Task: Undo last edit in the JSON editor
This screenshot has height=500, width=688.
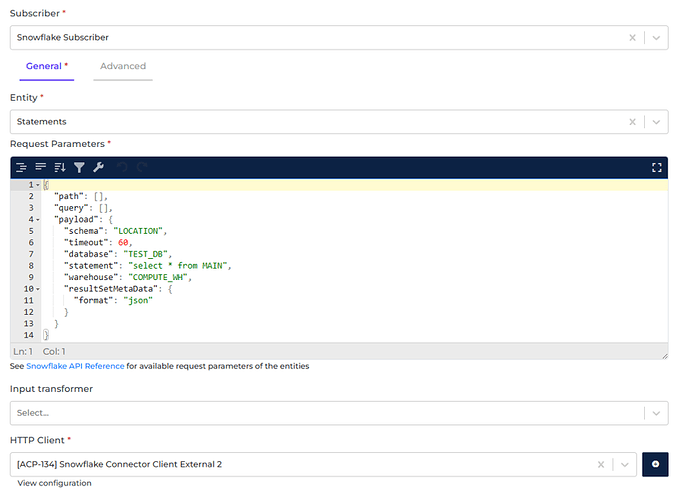Action: click(x=122, y=167)
